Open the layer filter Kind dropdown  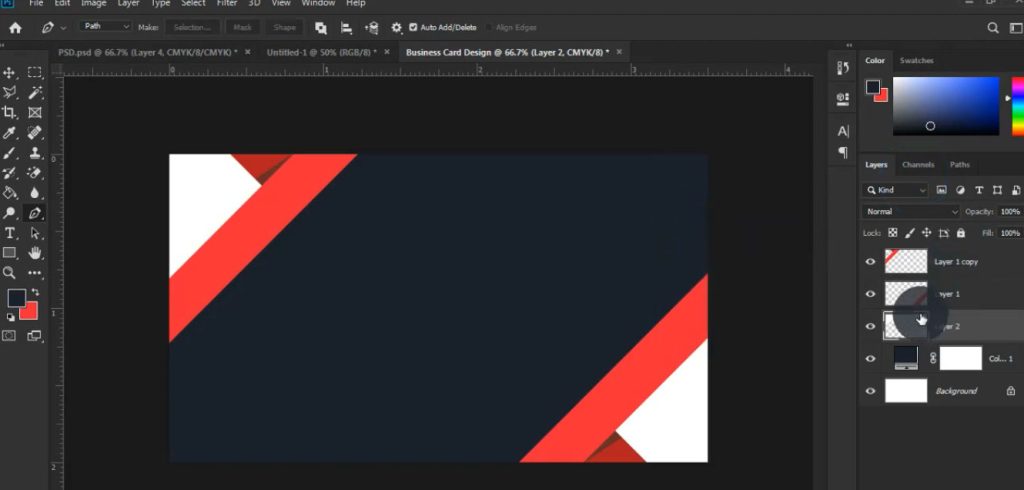pos(895,190)
